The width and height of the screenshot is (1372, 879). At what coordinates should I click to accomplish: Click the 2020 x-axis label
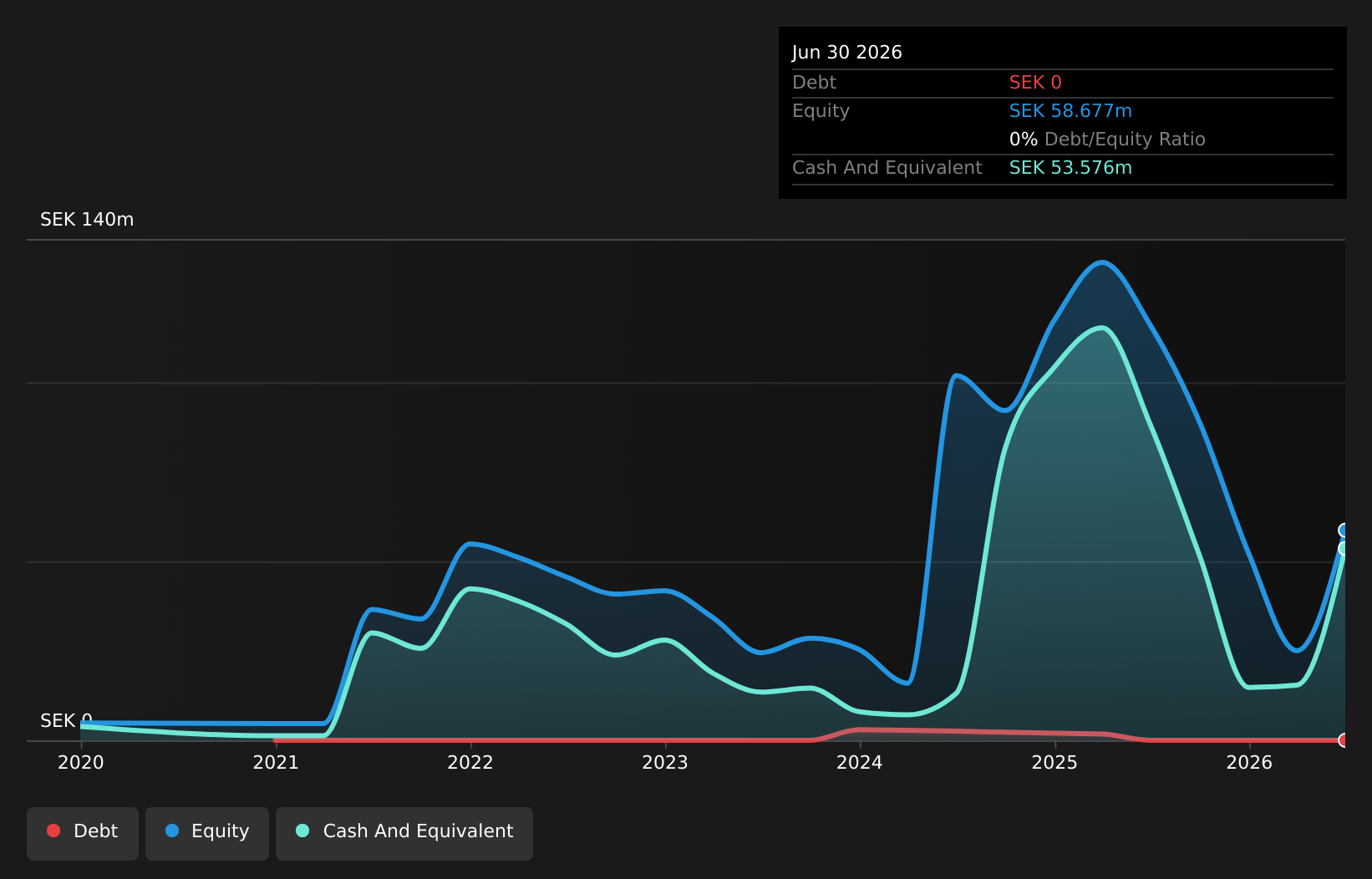coord(81,762)
